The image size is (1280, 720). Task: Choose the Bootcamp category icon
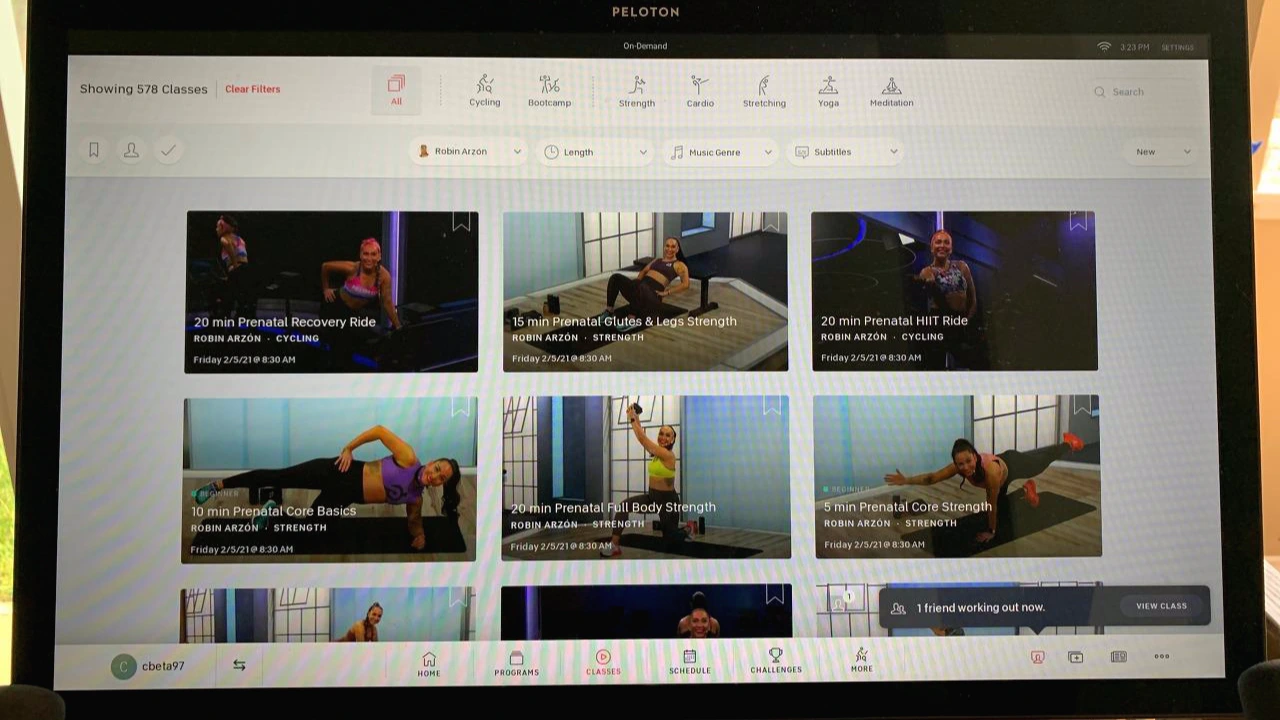pos(549,90)
